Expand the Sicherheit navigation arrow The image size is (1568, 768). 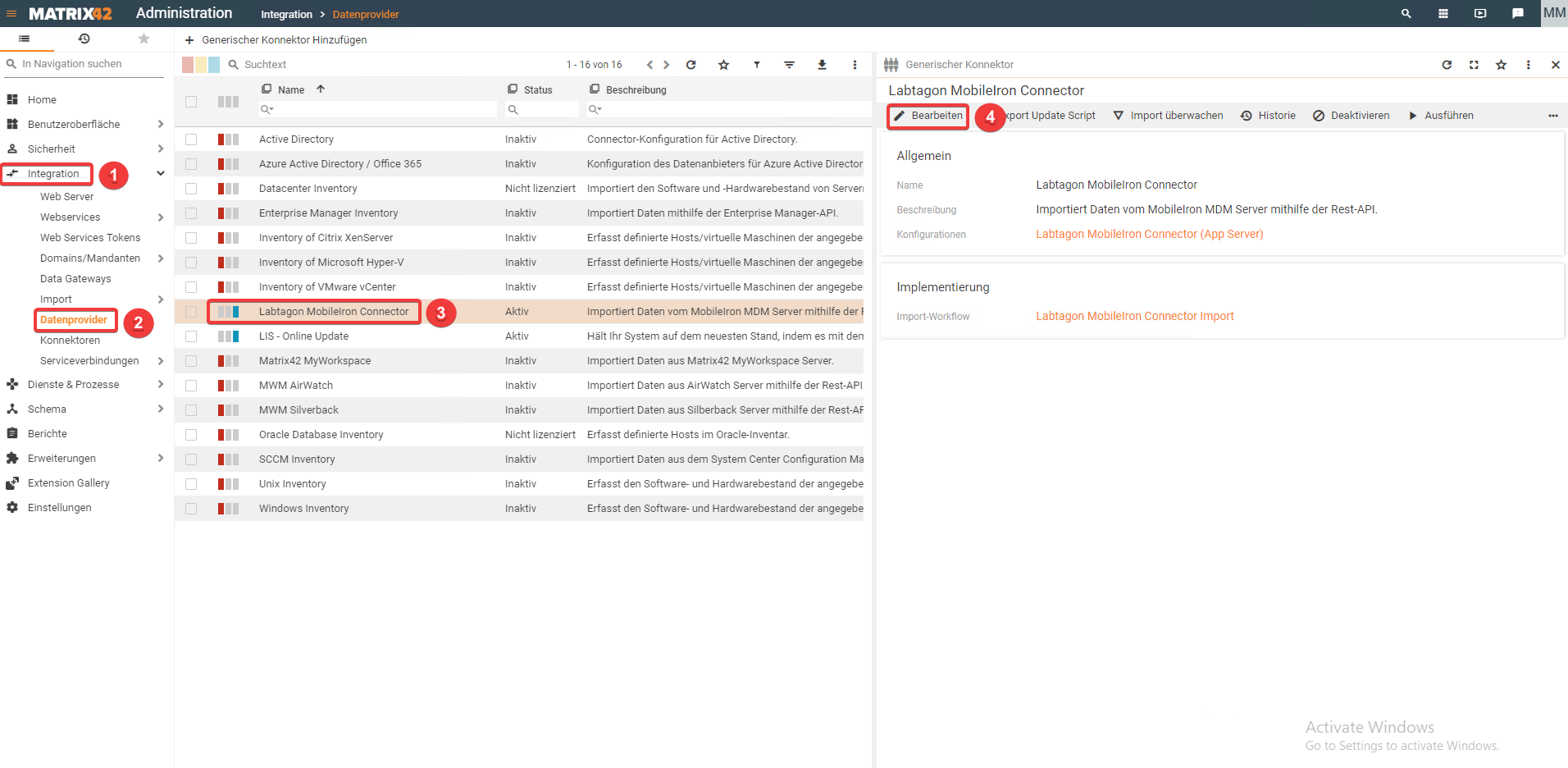[160, 149]
